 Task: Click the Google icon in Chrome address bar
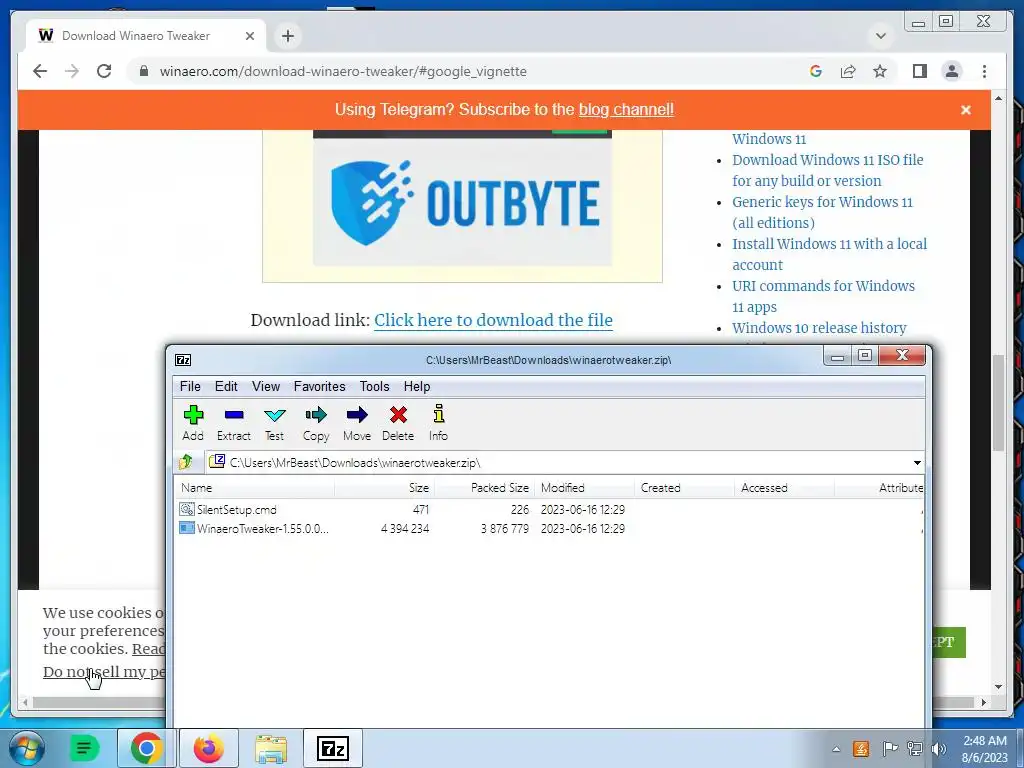[x=816, y=71]
